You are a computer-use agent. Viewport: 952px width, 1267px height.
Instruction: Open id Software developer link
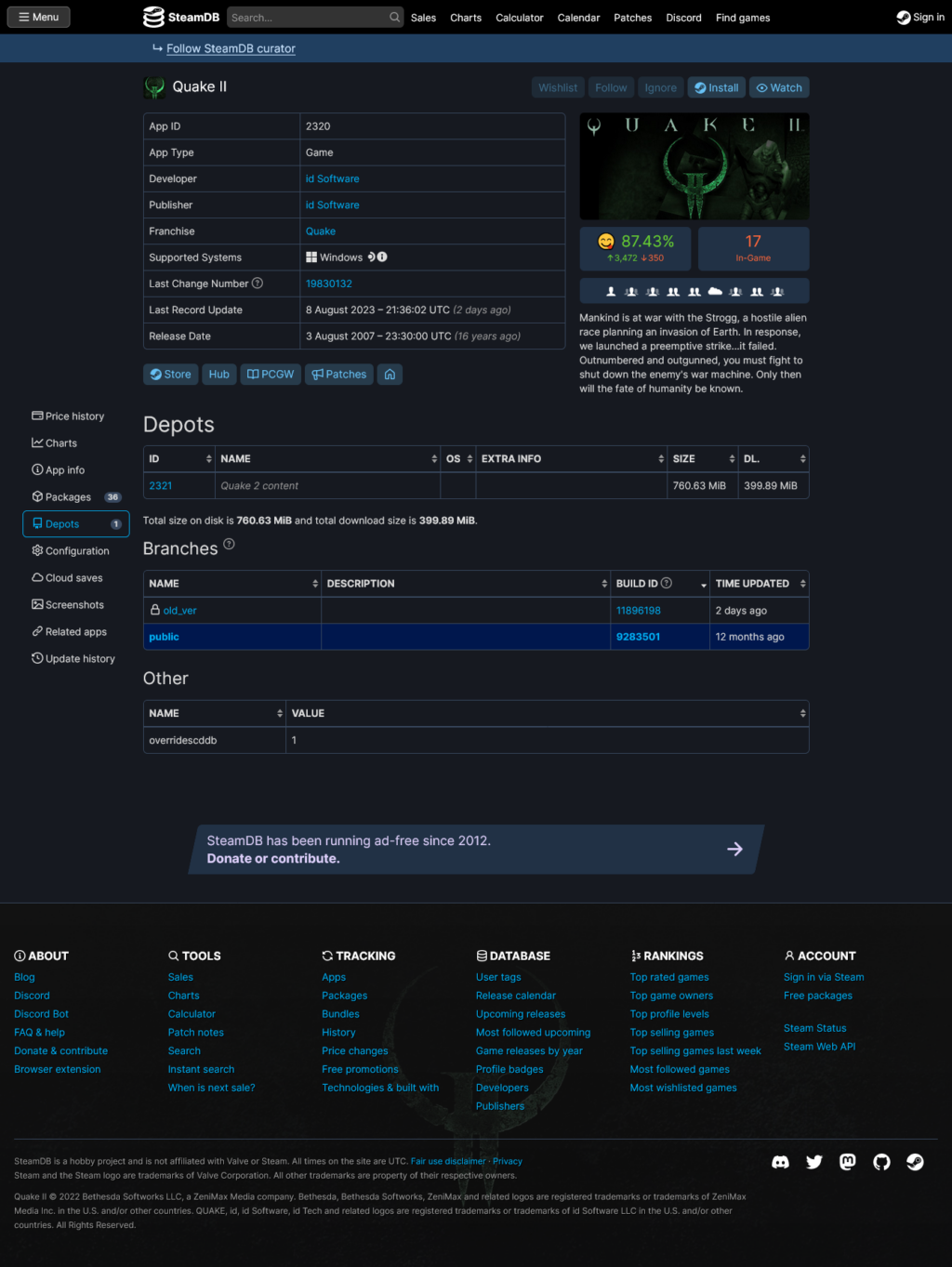[332, 178]
